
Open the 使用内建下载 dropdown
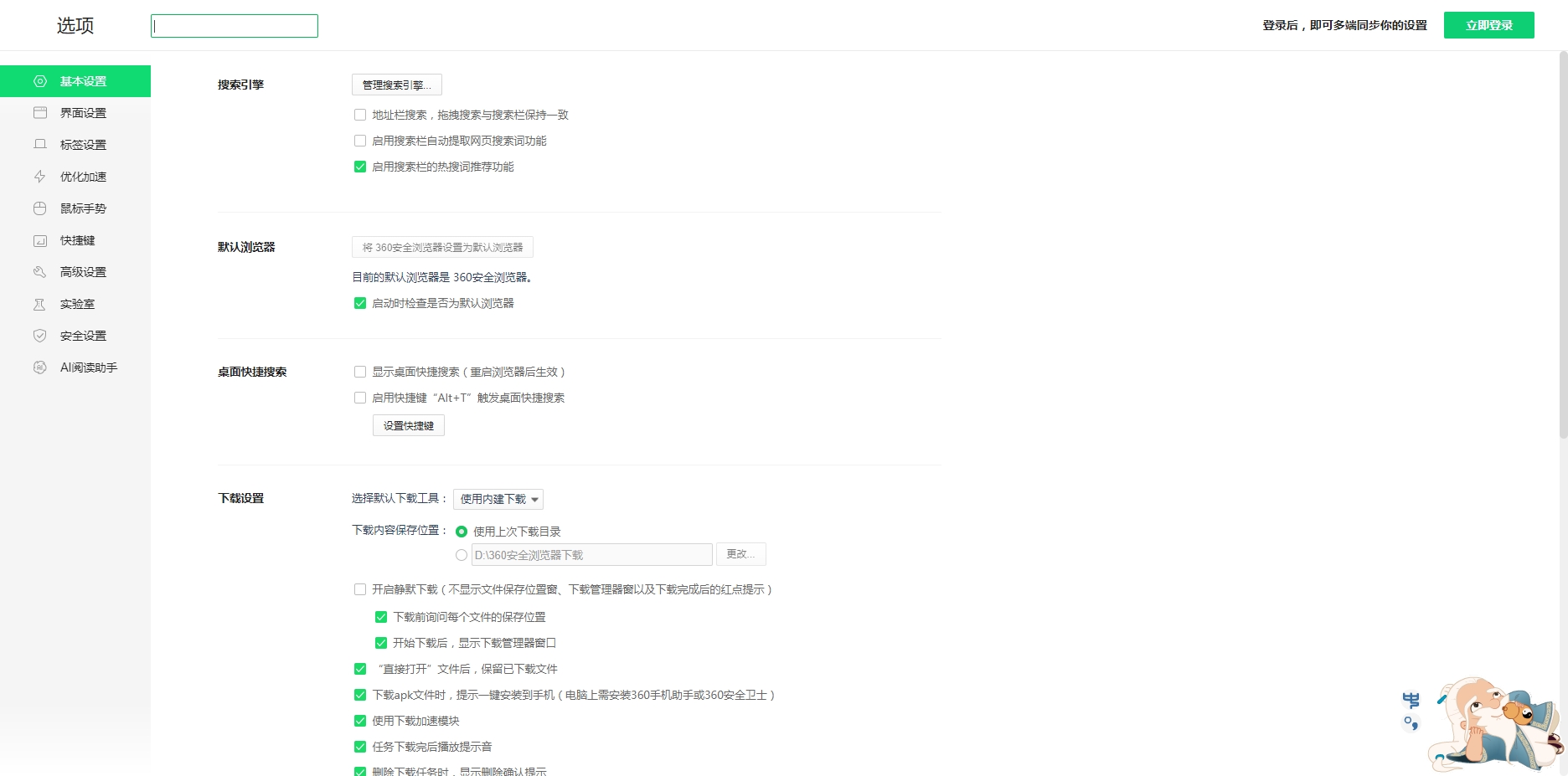tap(498, 499)
